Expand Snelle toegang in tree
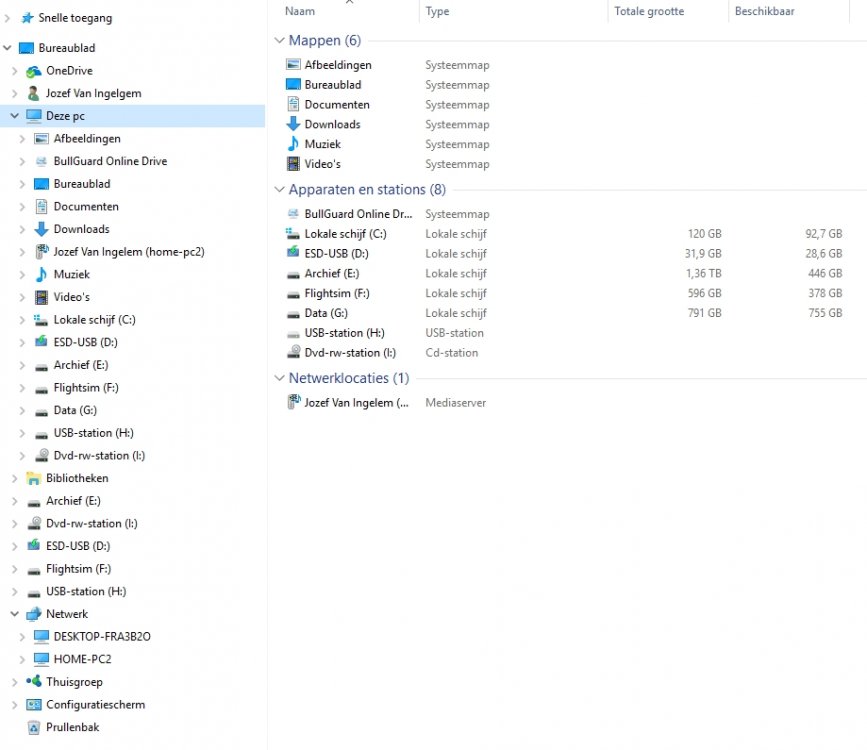 coord(7,18)
